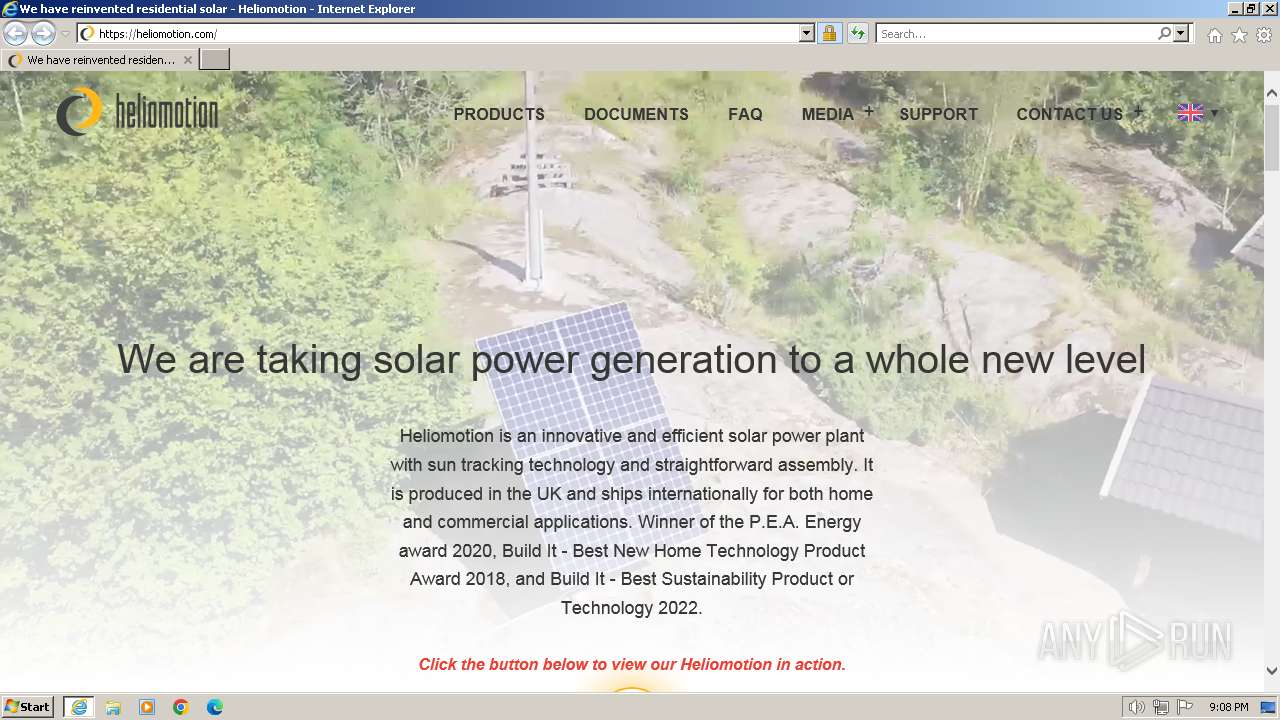Expand the address bar autocomplete dropdown
The width and height of the screenshot is (1280, 720).
coord(807,33)
